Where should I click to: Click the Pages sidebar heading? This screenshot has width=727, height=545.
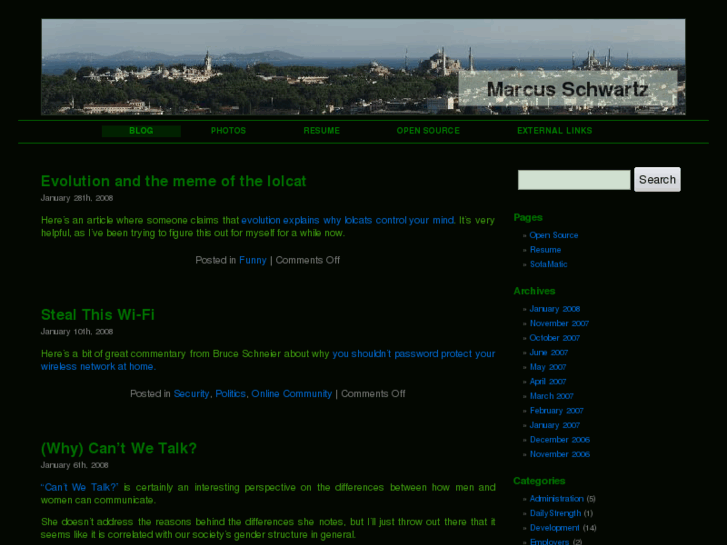tap(528, 218)
